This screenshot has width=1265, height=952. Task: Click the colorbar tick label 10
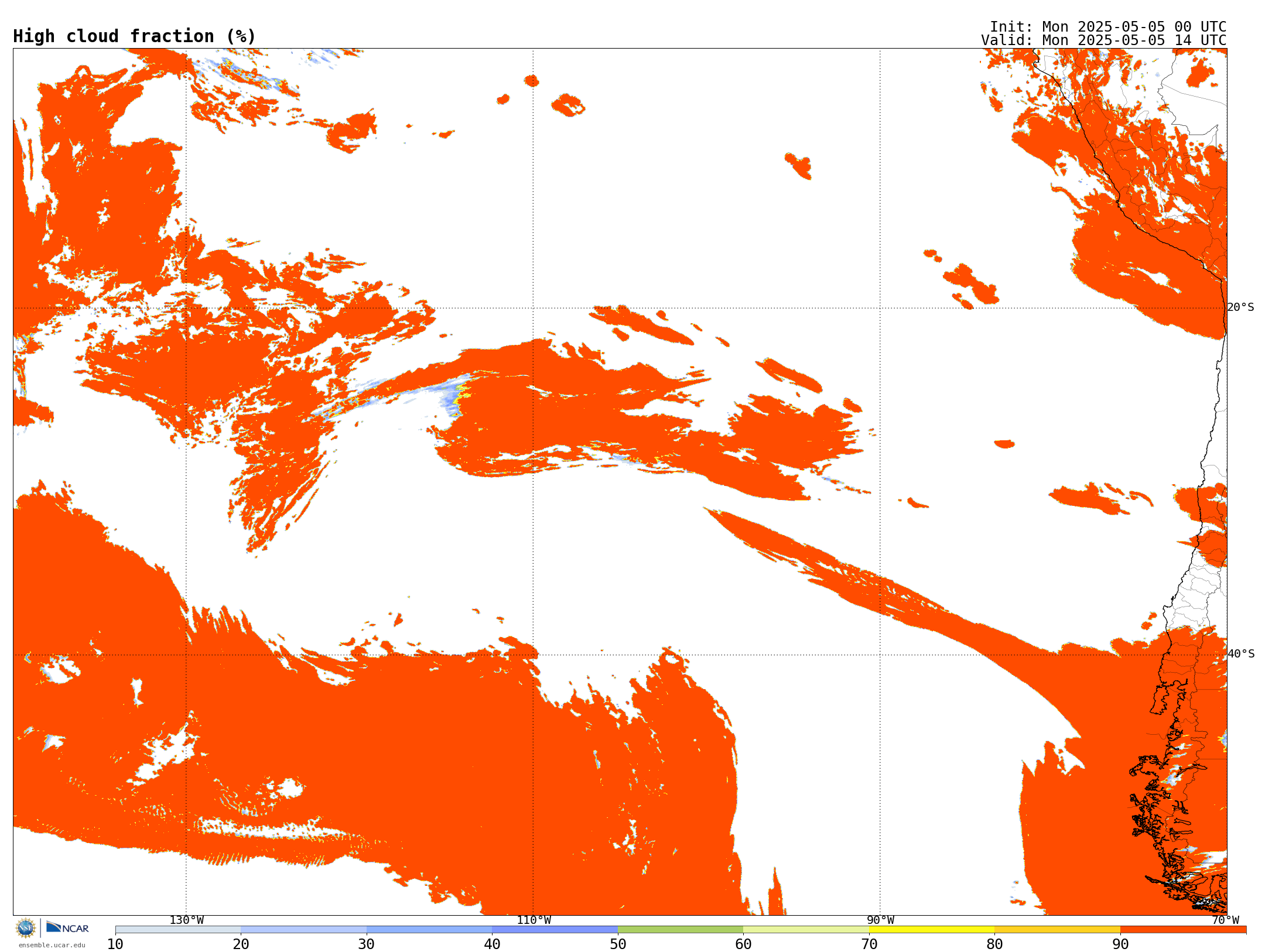(x=115, y=944)
